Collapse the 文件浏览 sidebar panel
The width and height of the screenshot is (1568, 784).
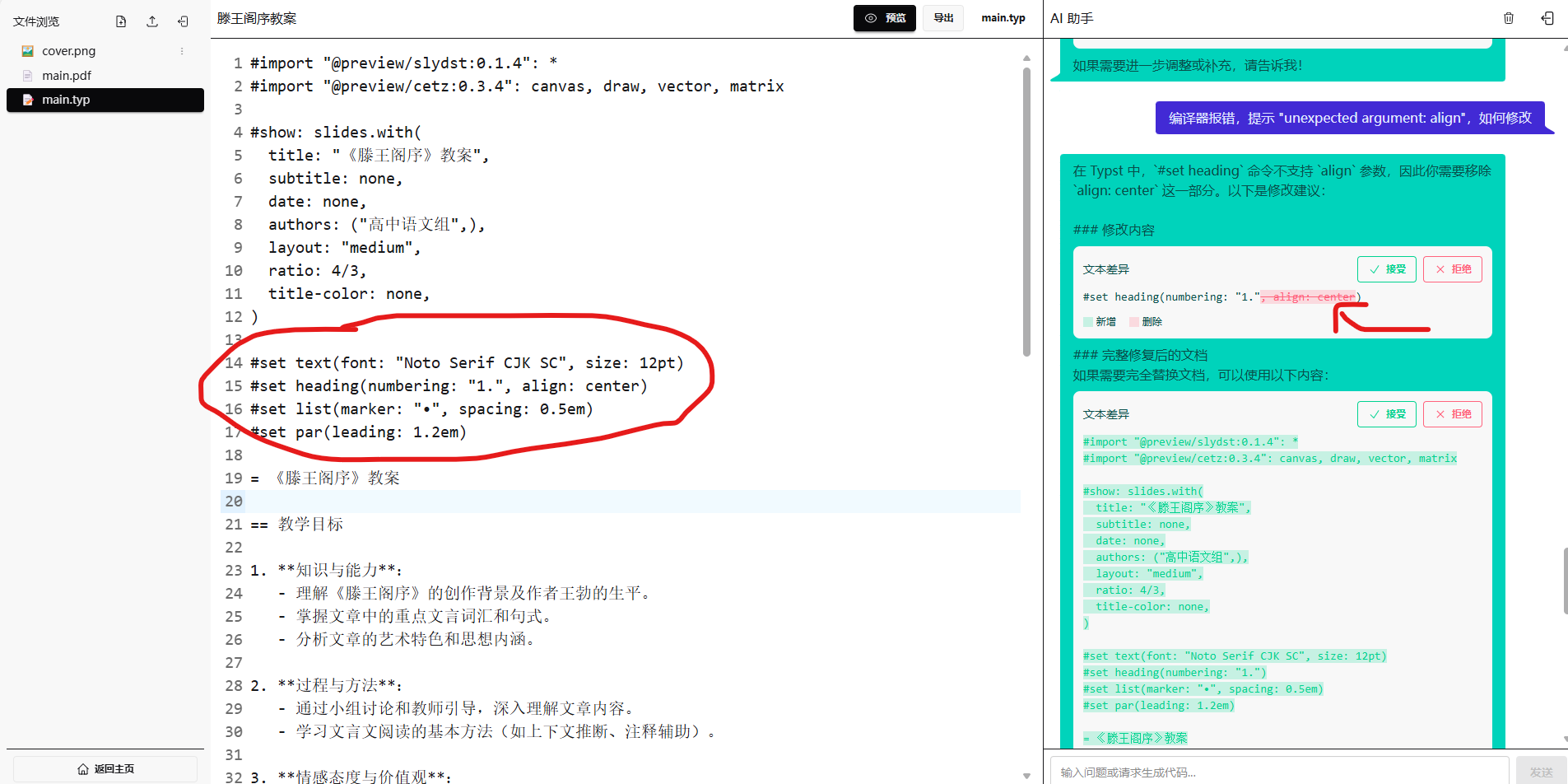coord(183,21)
